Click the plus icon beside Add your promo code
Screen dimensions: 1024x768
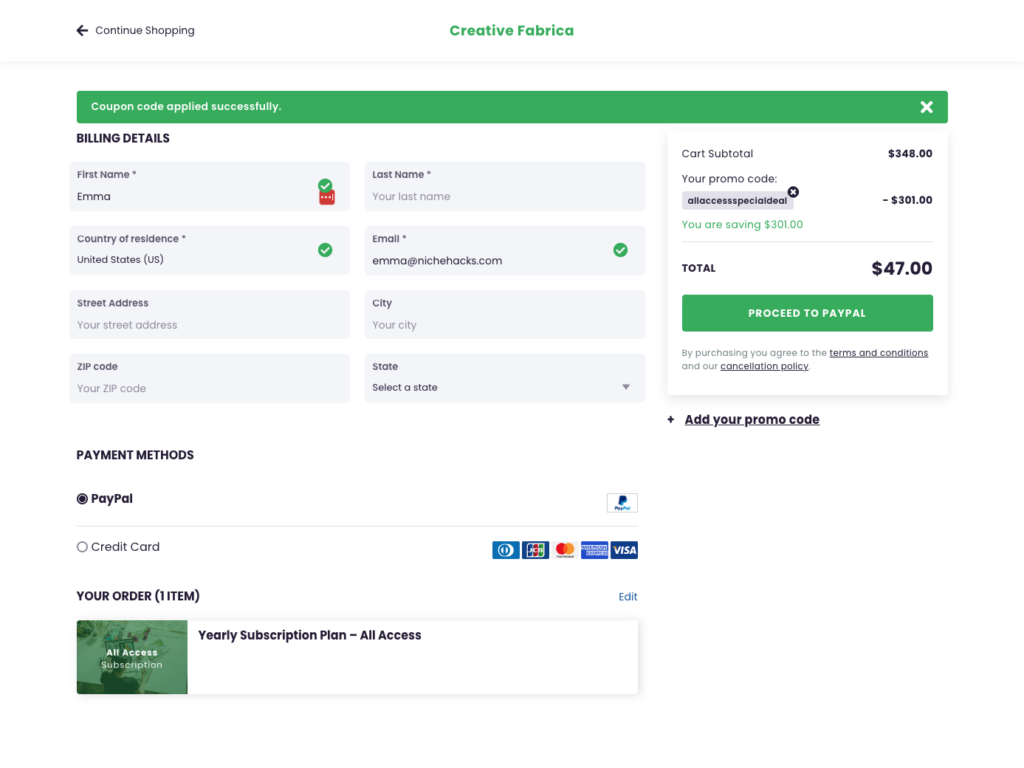pyautogui.click(x=671, y=420)
